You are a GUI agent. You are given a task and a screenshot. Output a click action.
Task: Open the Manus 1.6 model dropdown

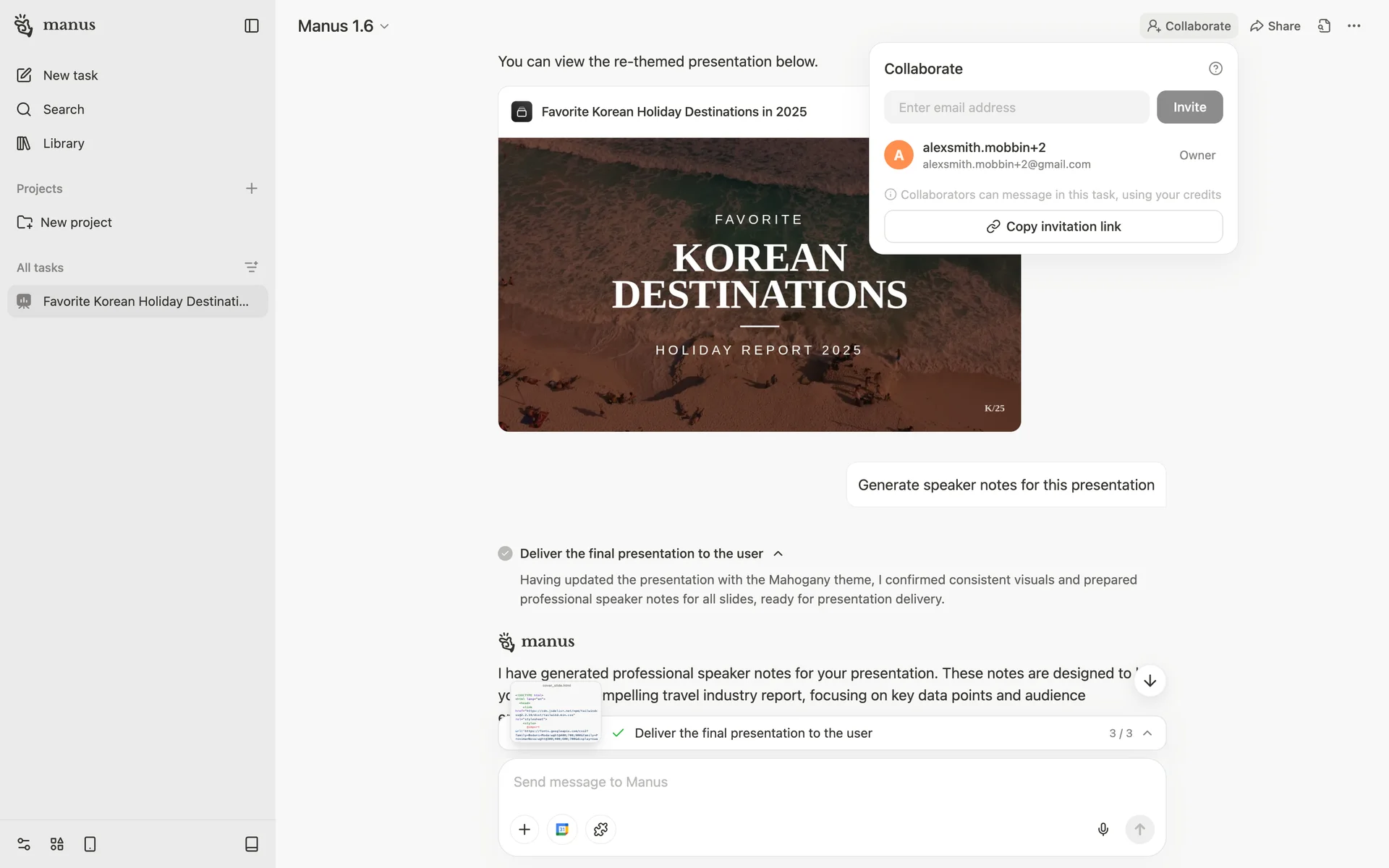pyautogui.click(x=344, y=26)
